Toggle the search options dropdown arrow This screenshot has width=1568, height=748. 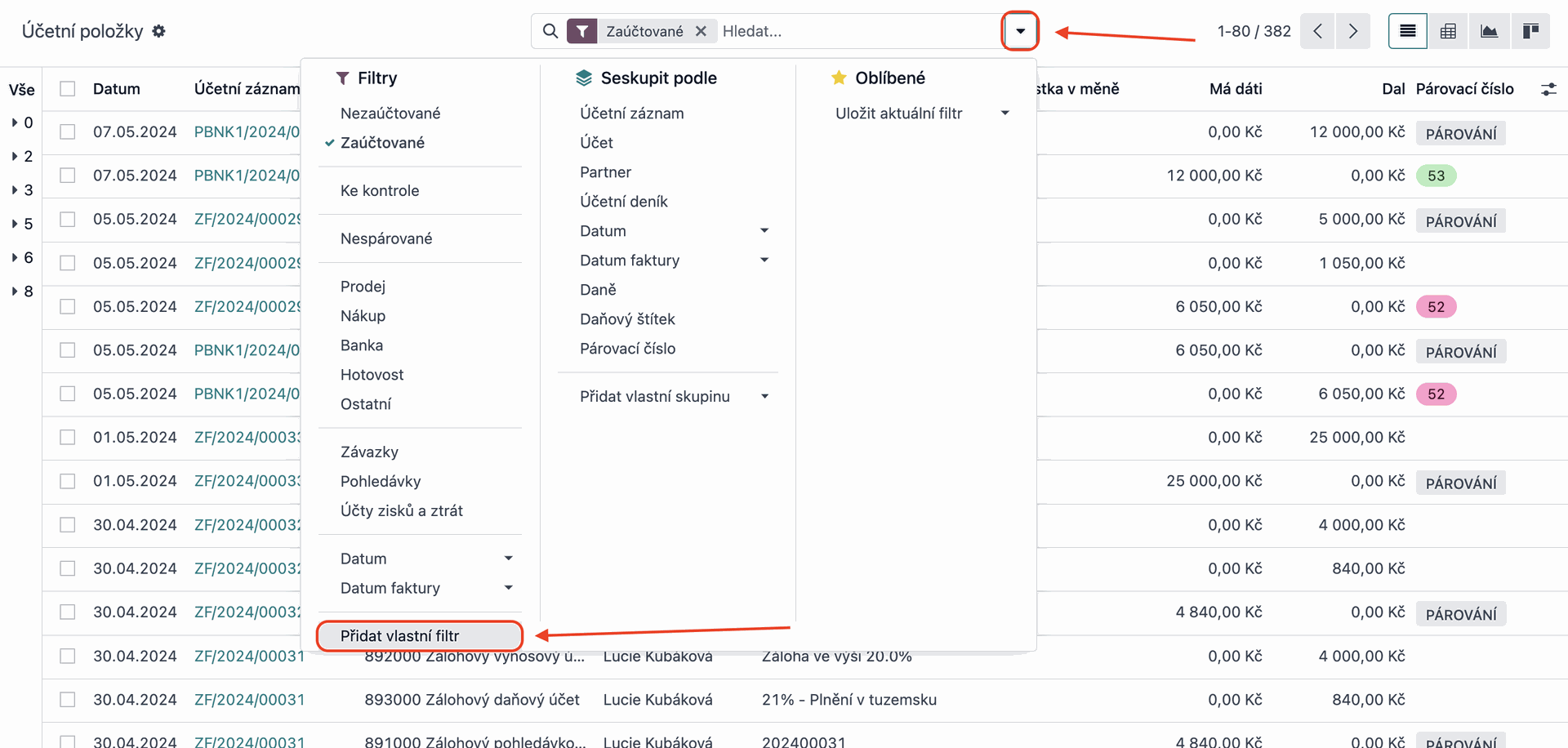[1020, 31]
